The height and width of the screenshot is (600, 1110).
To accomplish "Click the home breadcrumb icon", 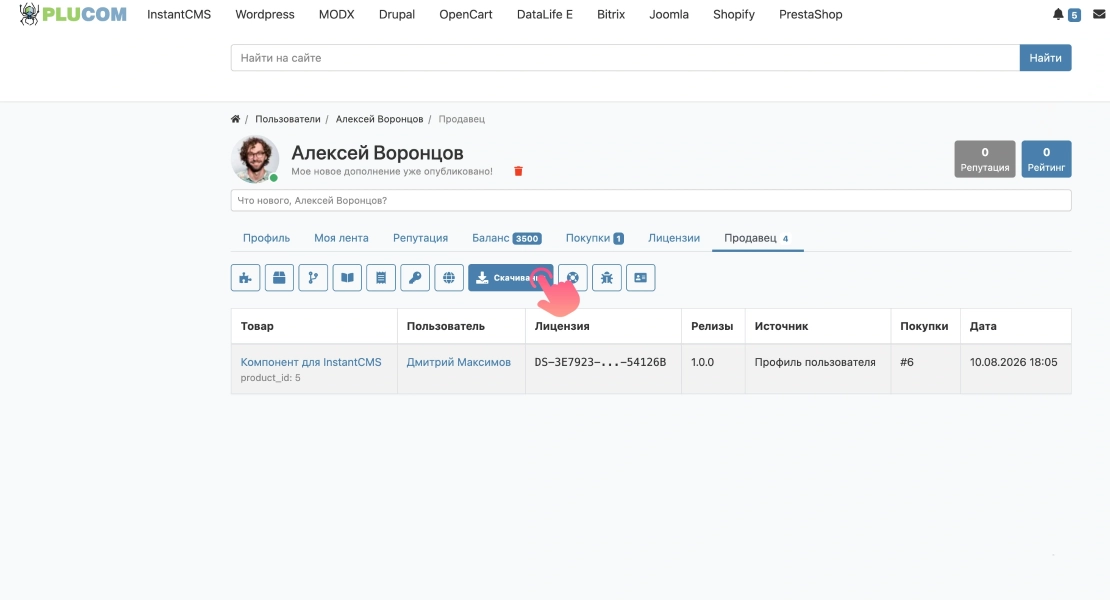I will tap(235, 119).
